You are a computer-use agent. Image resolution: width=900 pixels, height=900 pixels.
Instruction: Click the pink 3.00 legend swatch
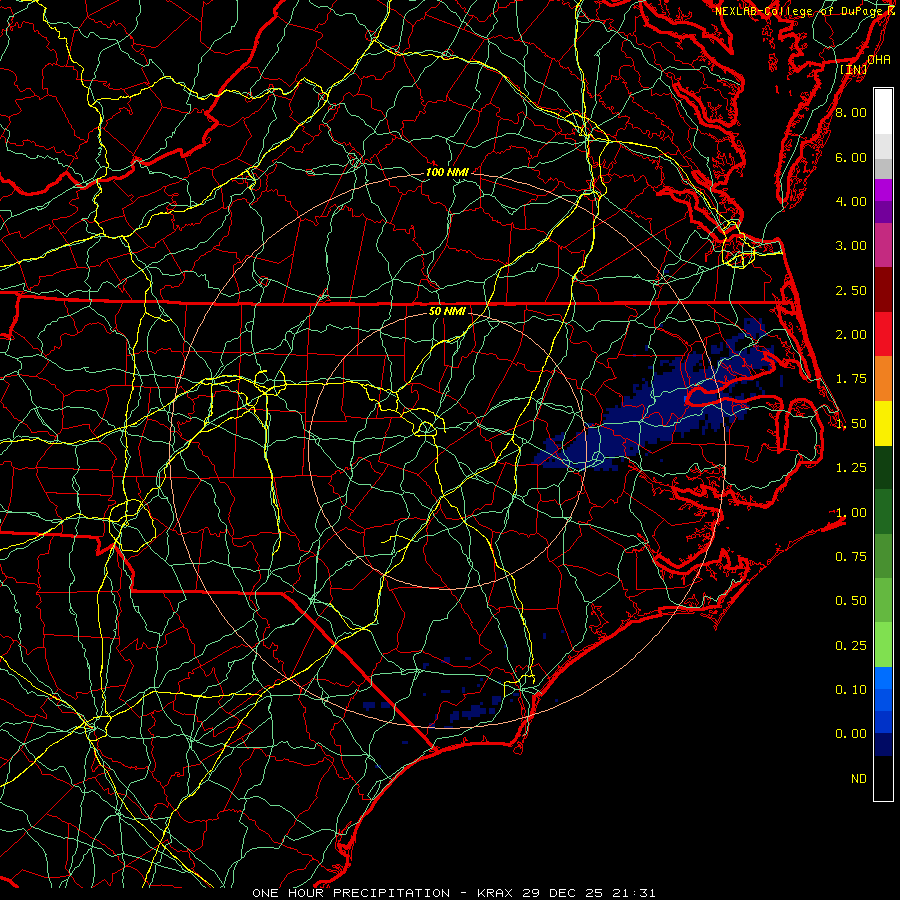click(883, 245)
